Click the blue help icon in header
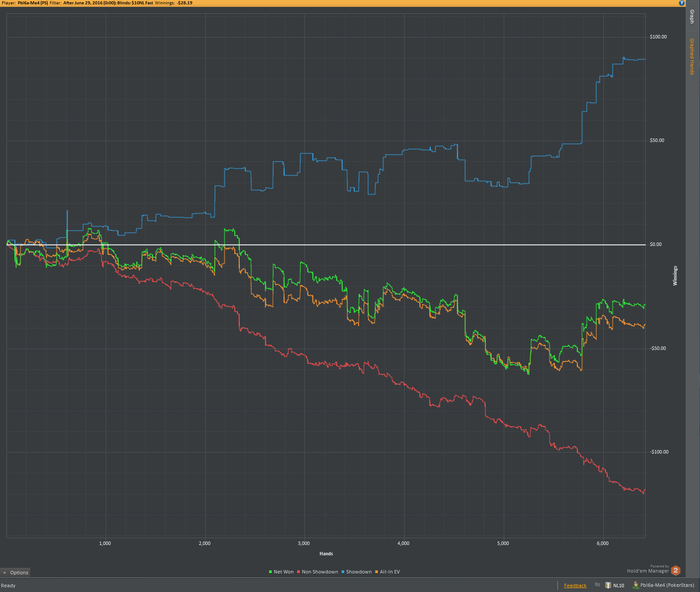 coord(682,3)
